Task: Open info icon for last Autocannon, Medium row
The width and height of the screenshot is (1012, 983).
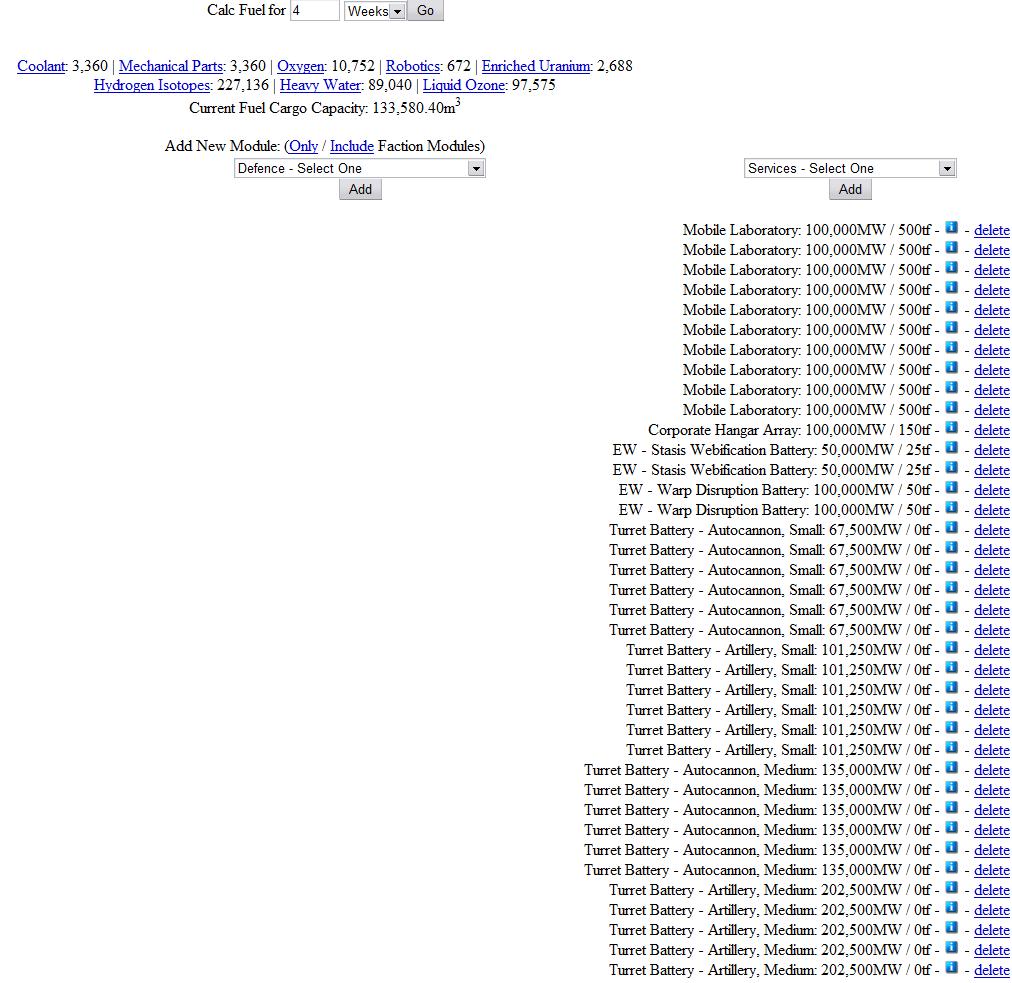Action: point(951,867)
